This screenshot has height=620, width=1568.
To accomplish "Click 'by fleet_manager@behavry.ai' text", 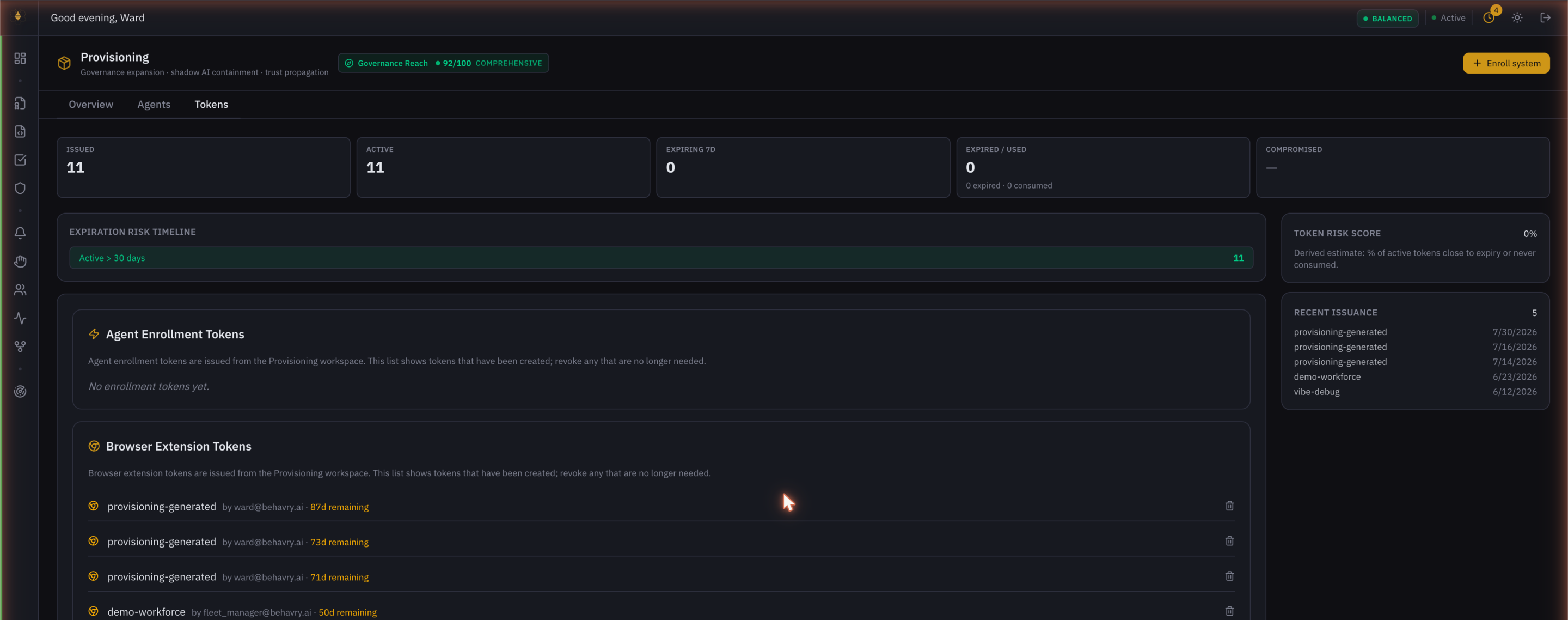I will coord(251,613).
